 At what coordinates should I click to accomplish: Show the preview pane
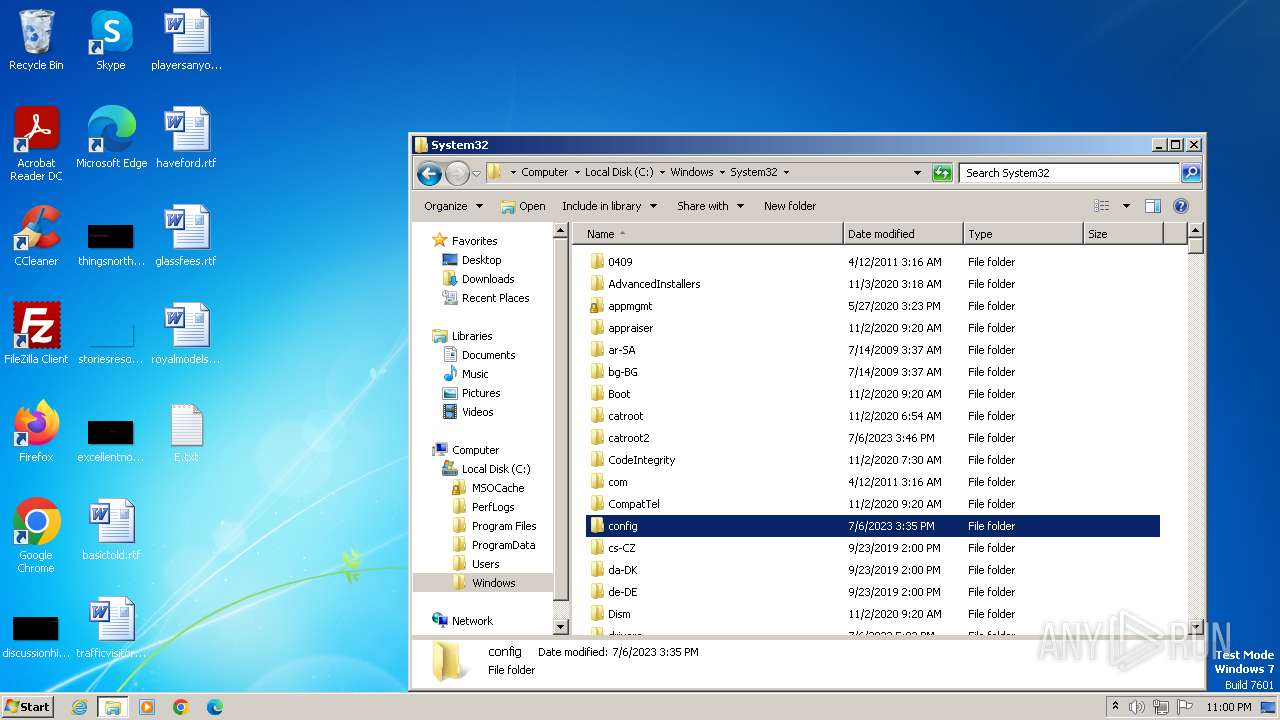[1152, 206]
